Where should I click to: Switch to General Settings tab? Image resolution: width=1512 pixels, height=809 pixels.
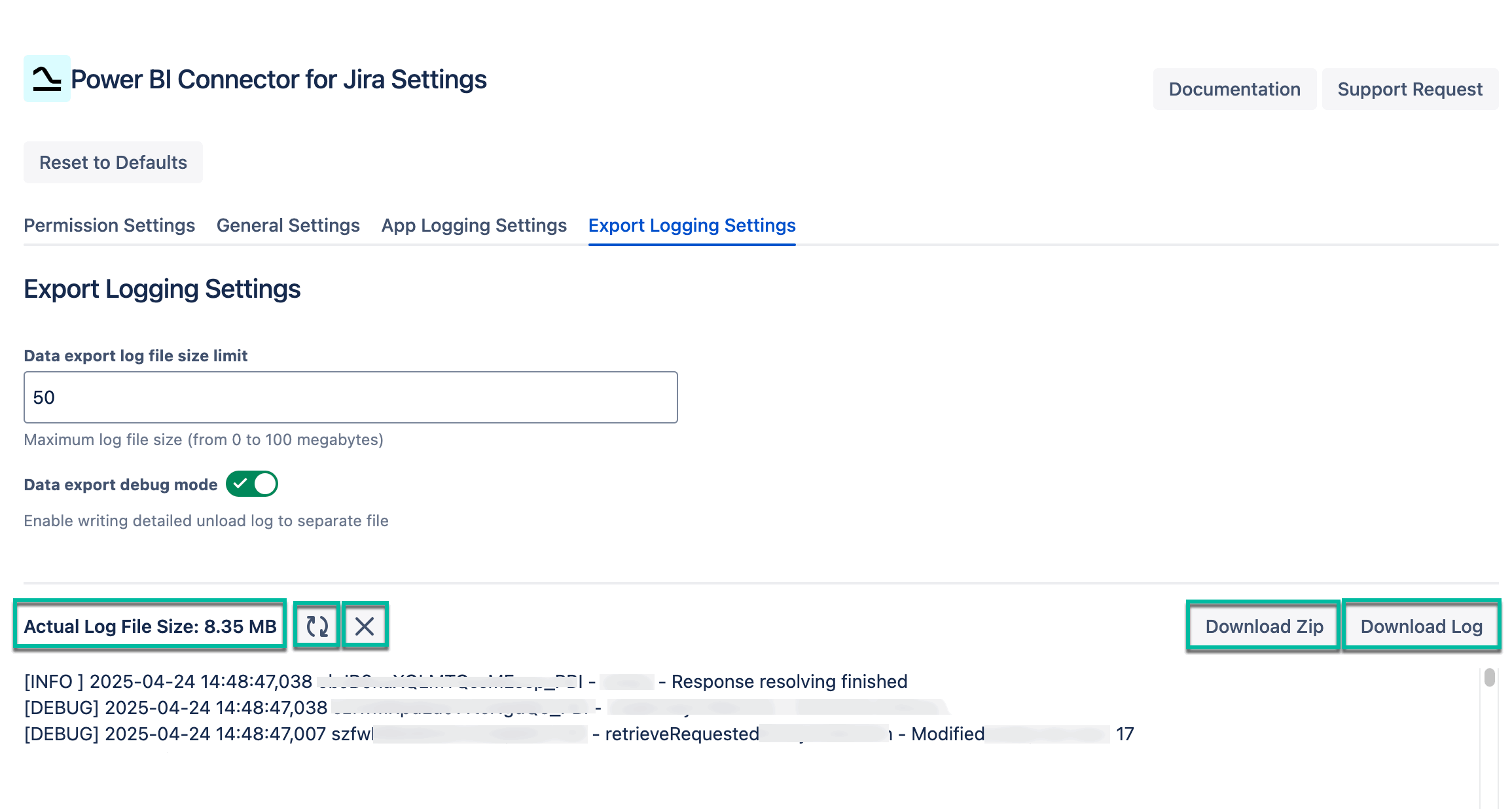288,225
